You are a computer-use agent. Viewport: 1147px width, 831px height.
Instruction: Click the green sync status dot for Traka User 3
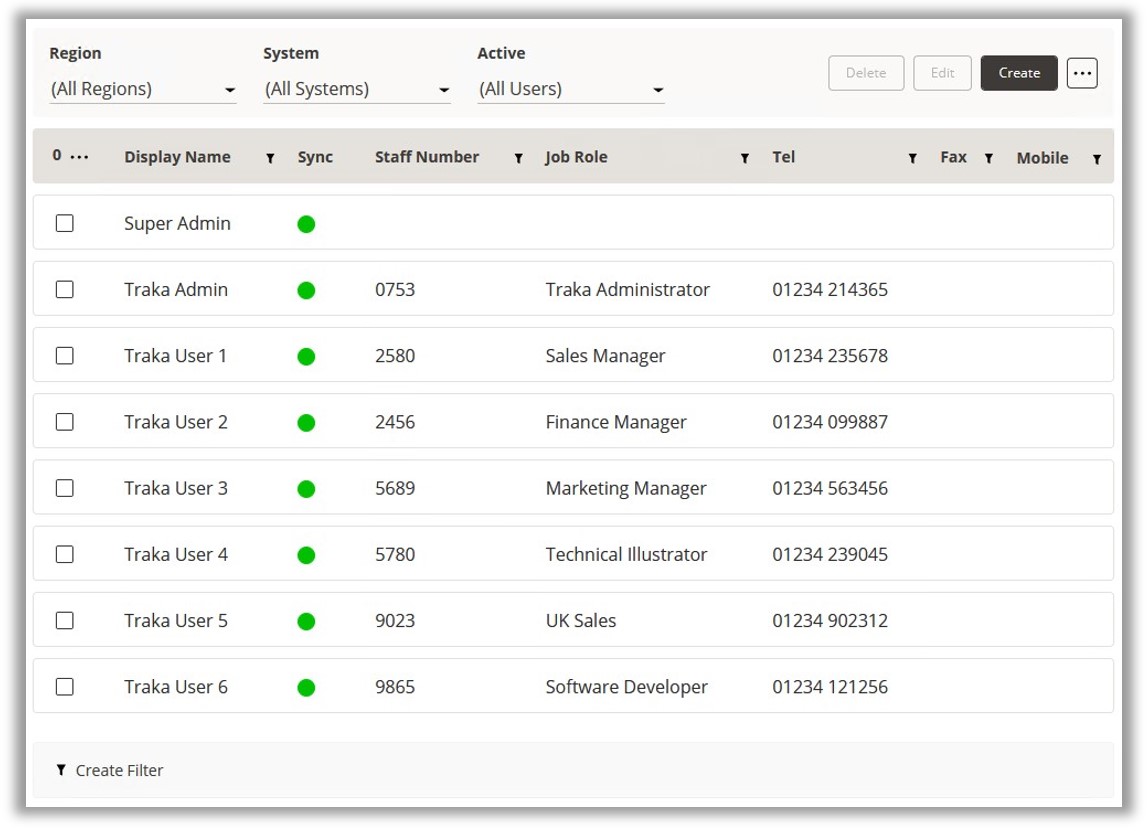(306, 489)
